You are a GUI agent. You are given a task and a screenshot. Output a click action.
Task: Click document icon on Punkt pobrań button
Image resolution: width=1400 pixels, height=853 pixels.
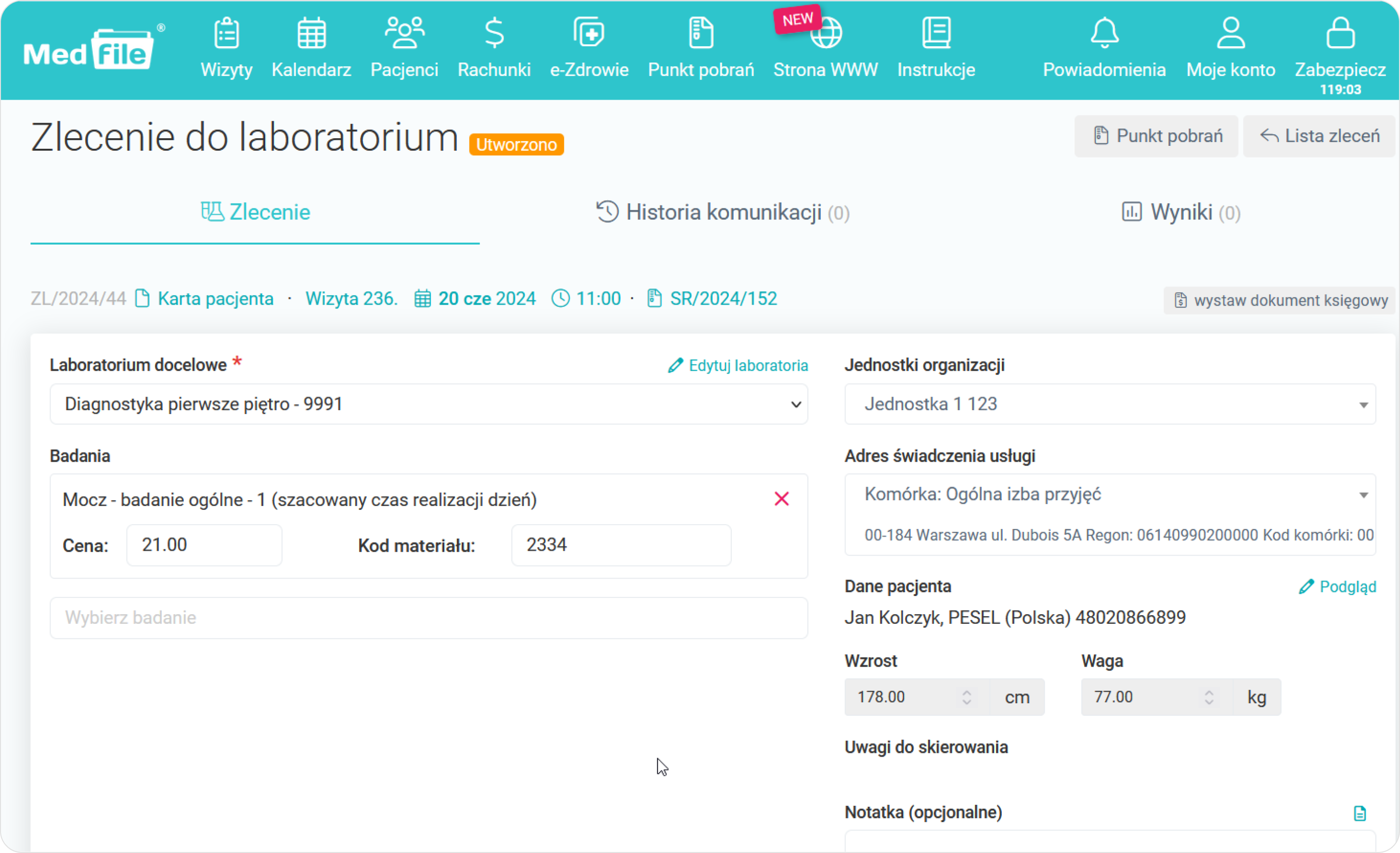point(1101,135)
